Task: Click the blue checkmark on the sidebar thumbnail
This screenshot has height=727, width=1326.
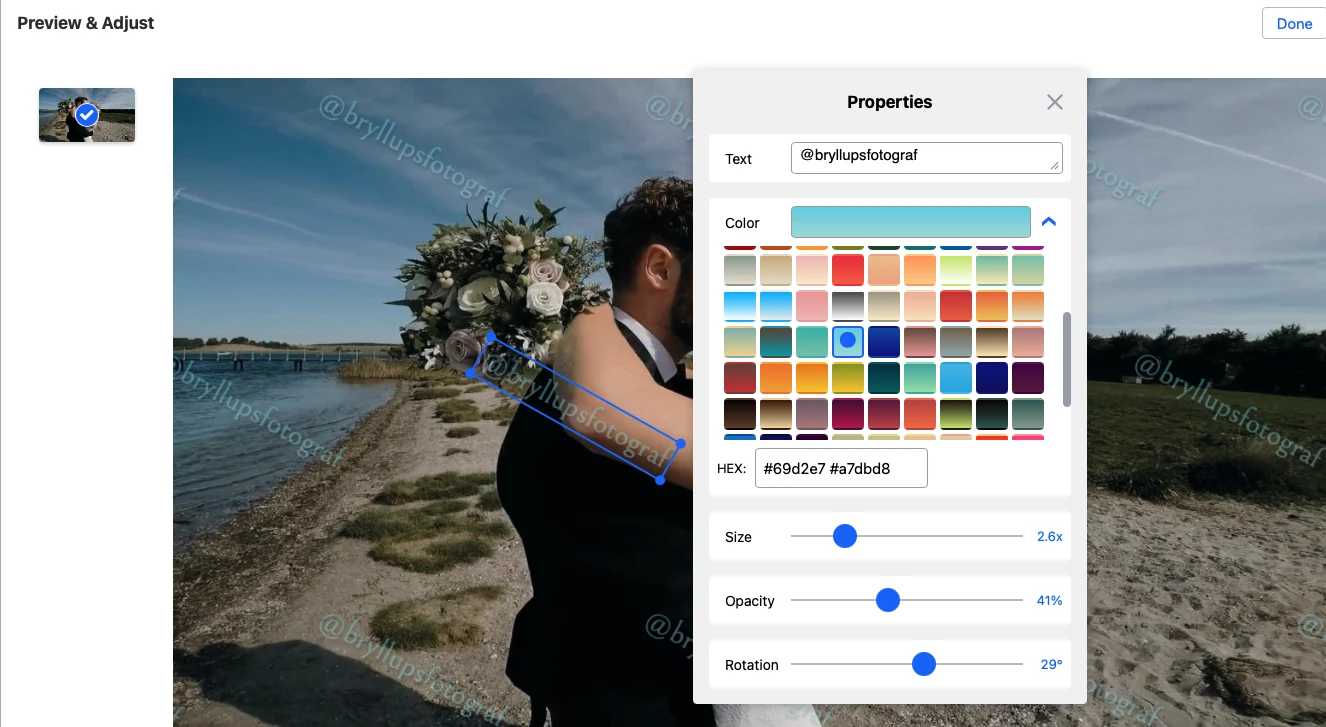Action: point(86,114)
